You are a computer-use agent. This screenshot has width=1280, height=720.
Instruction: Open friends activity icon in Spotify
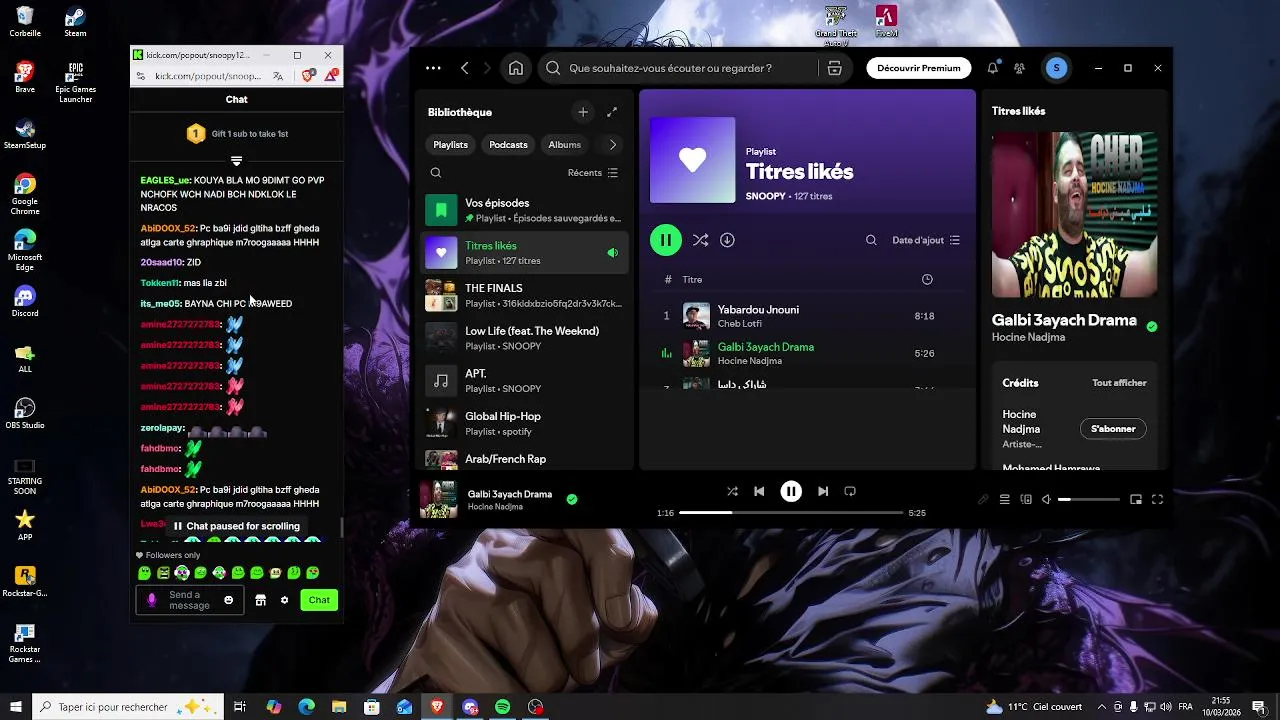[x=1019, y=68]
